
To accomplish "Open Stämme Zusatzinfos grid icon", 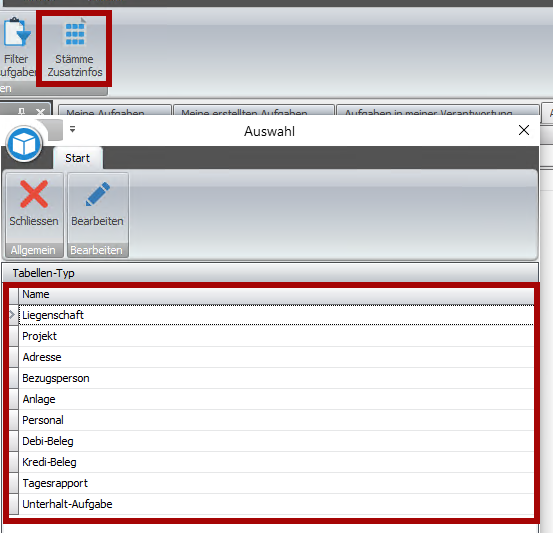I will click(x=75, y=34).
